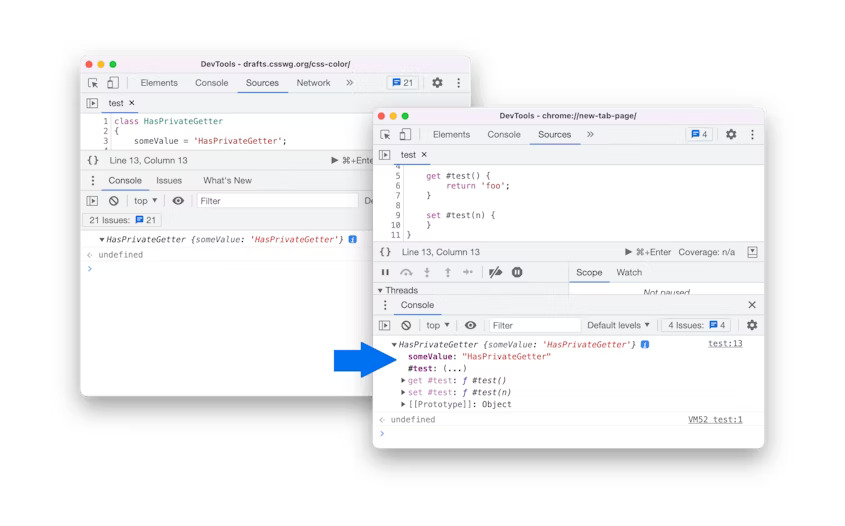Step out of current function icon
This screenshot has width=845, height=526.
click(x=447, y=273)
